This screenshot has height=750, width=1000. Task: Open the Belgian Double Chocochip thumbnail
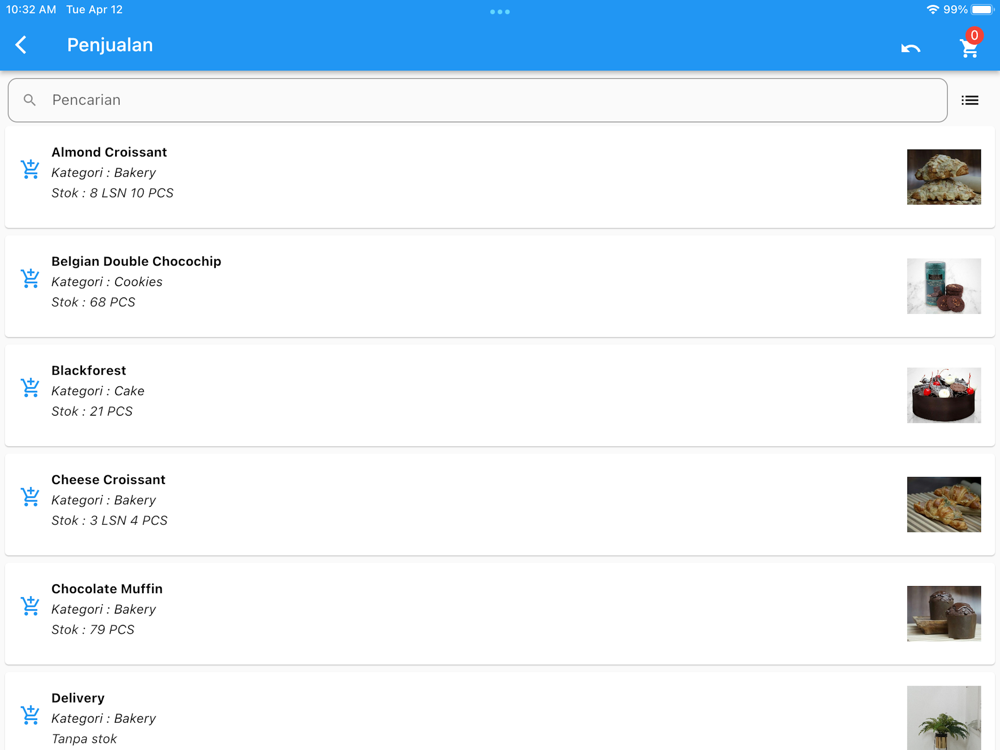(944, 286)
